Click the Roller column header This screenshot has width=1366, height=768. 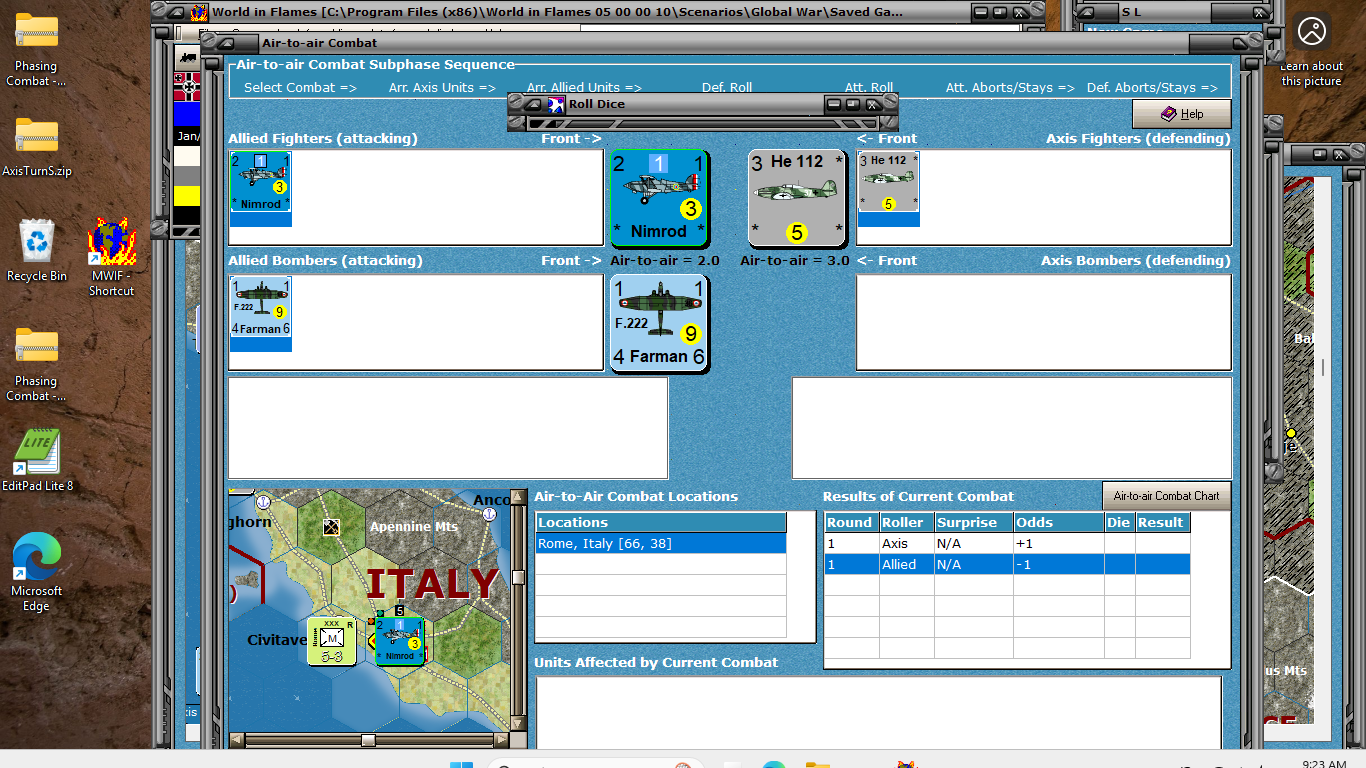(x=905, y=522)
